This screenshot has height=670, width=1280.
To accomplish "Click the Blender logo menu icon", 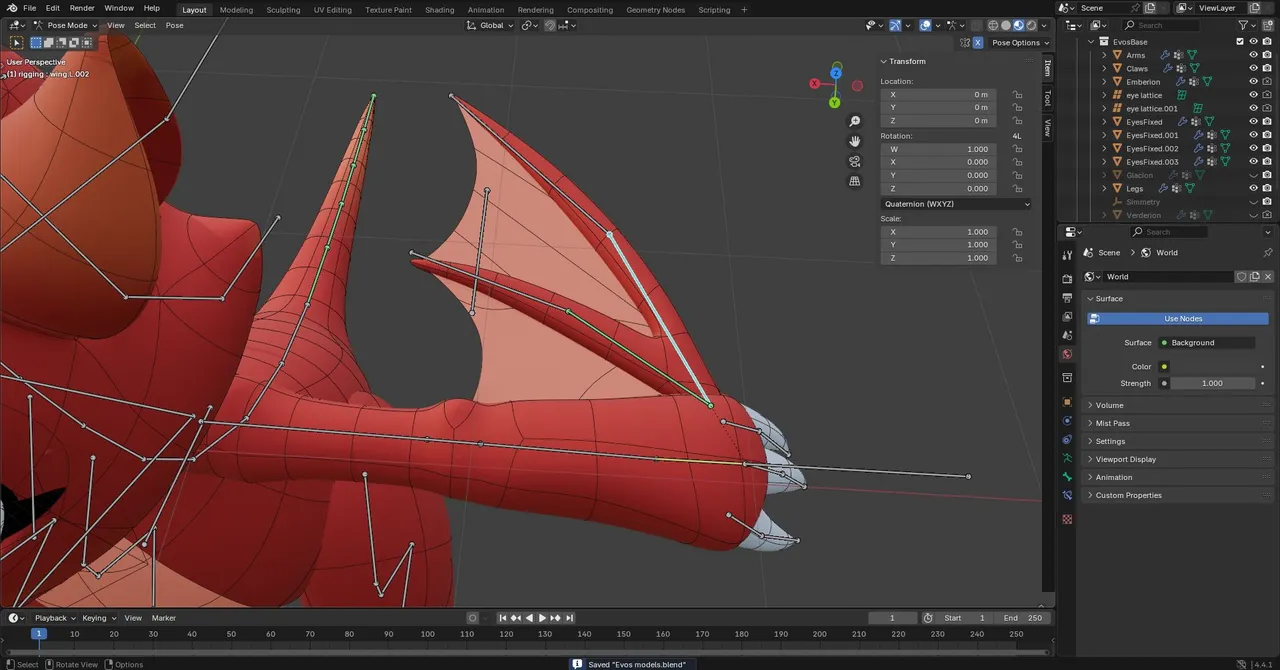I will (12, 8).
